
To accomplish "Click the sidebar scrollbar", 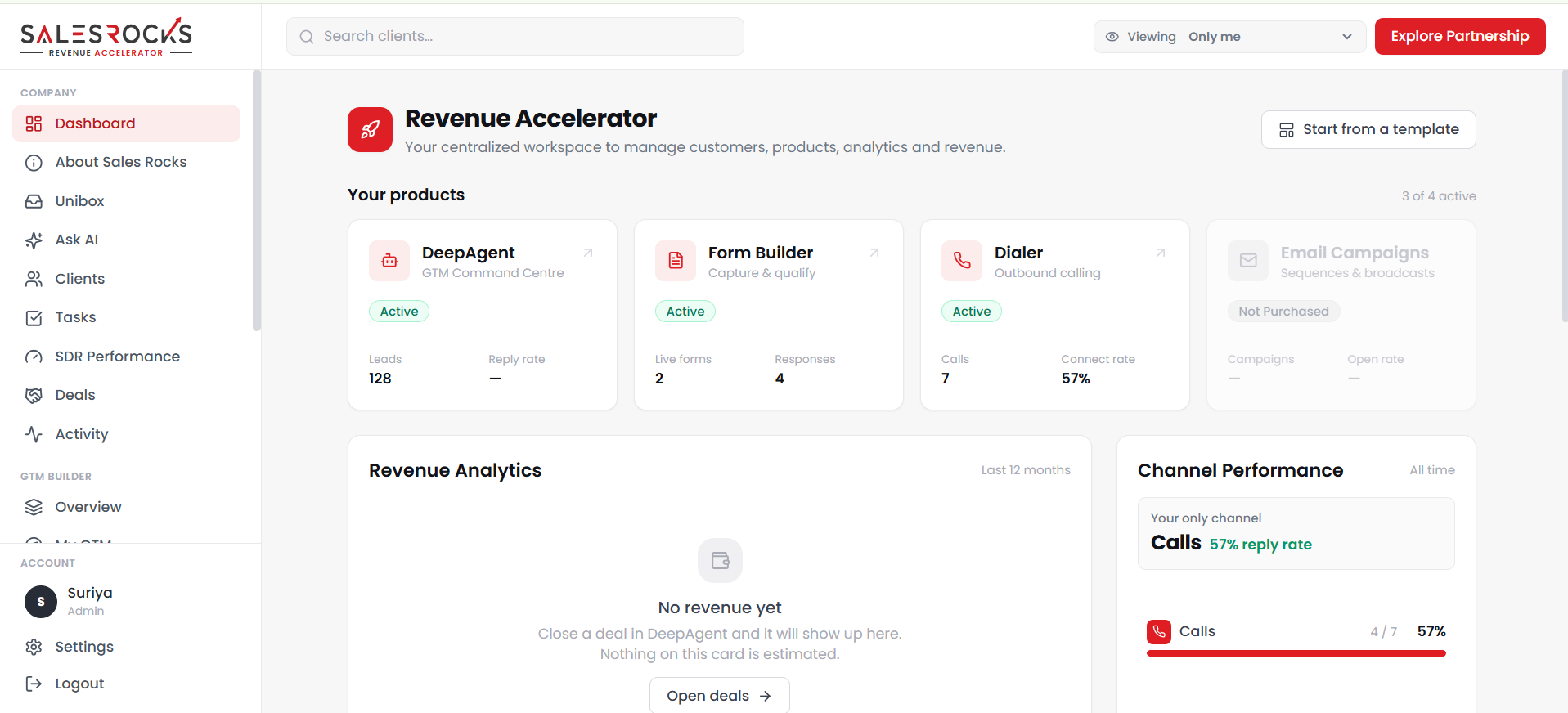I will (257, 200).
